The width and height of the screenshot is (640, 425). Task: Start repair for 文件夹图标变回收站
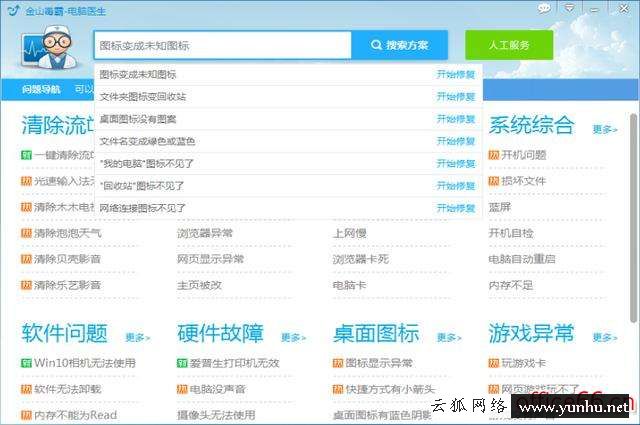click(456, 97)
